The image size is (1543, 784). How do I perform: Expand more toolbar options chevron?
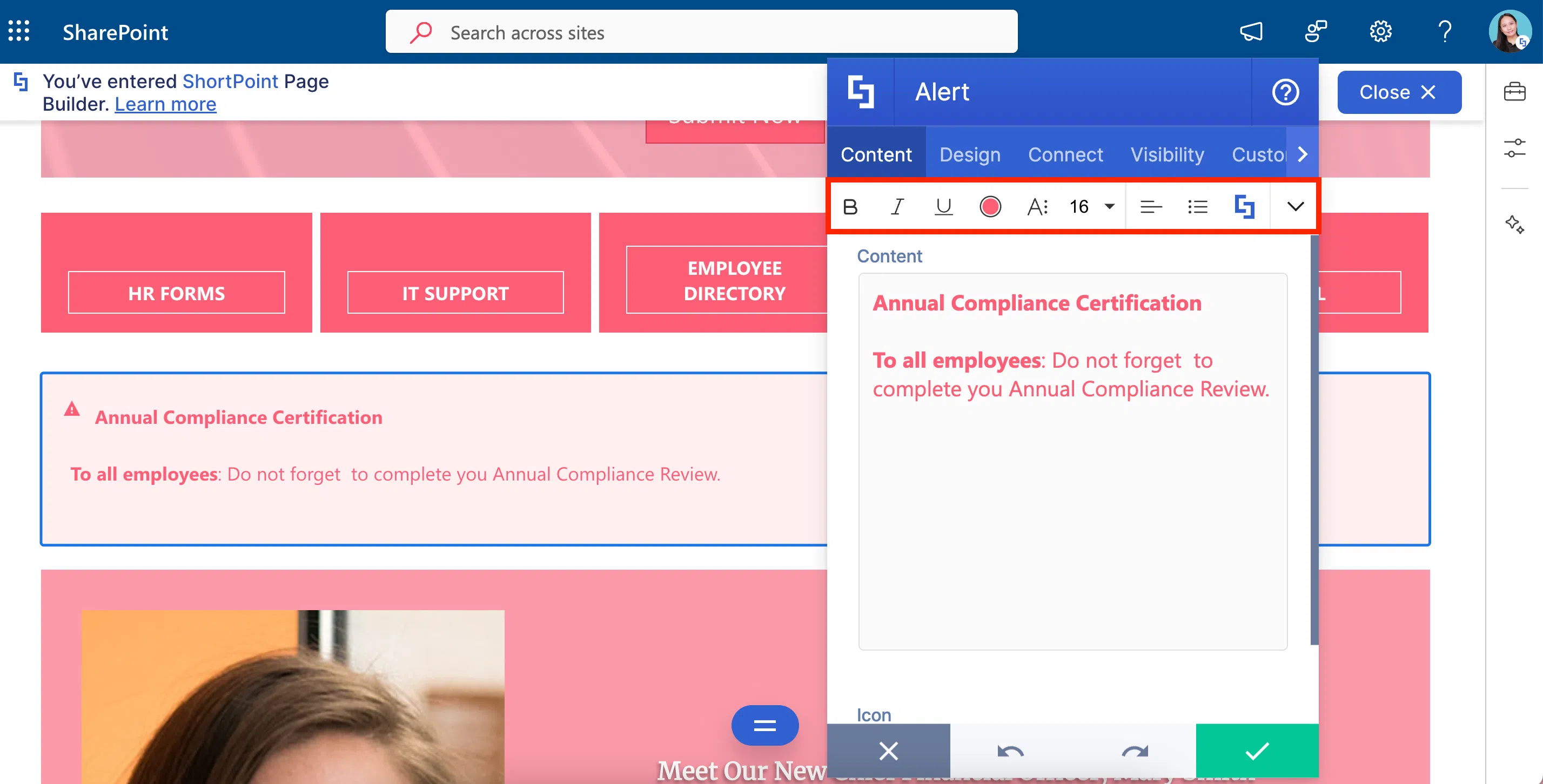(x=1295, y=206)
